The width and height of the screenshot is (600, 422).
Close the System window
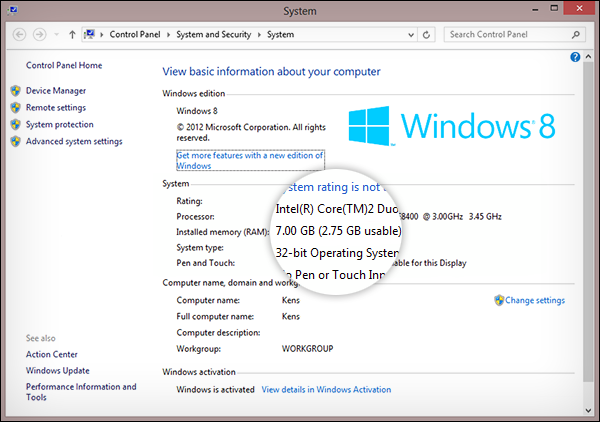point(579,8)
